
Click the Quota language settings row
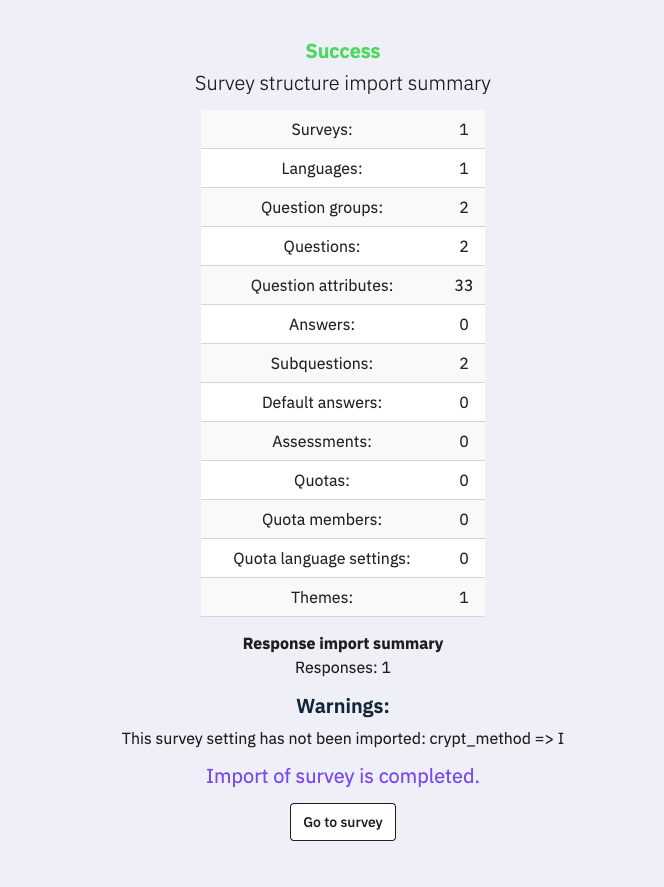pyautogui.click(x=343, y=559)
